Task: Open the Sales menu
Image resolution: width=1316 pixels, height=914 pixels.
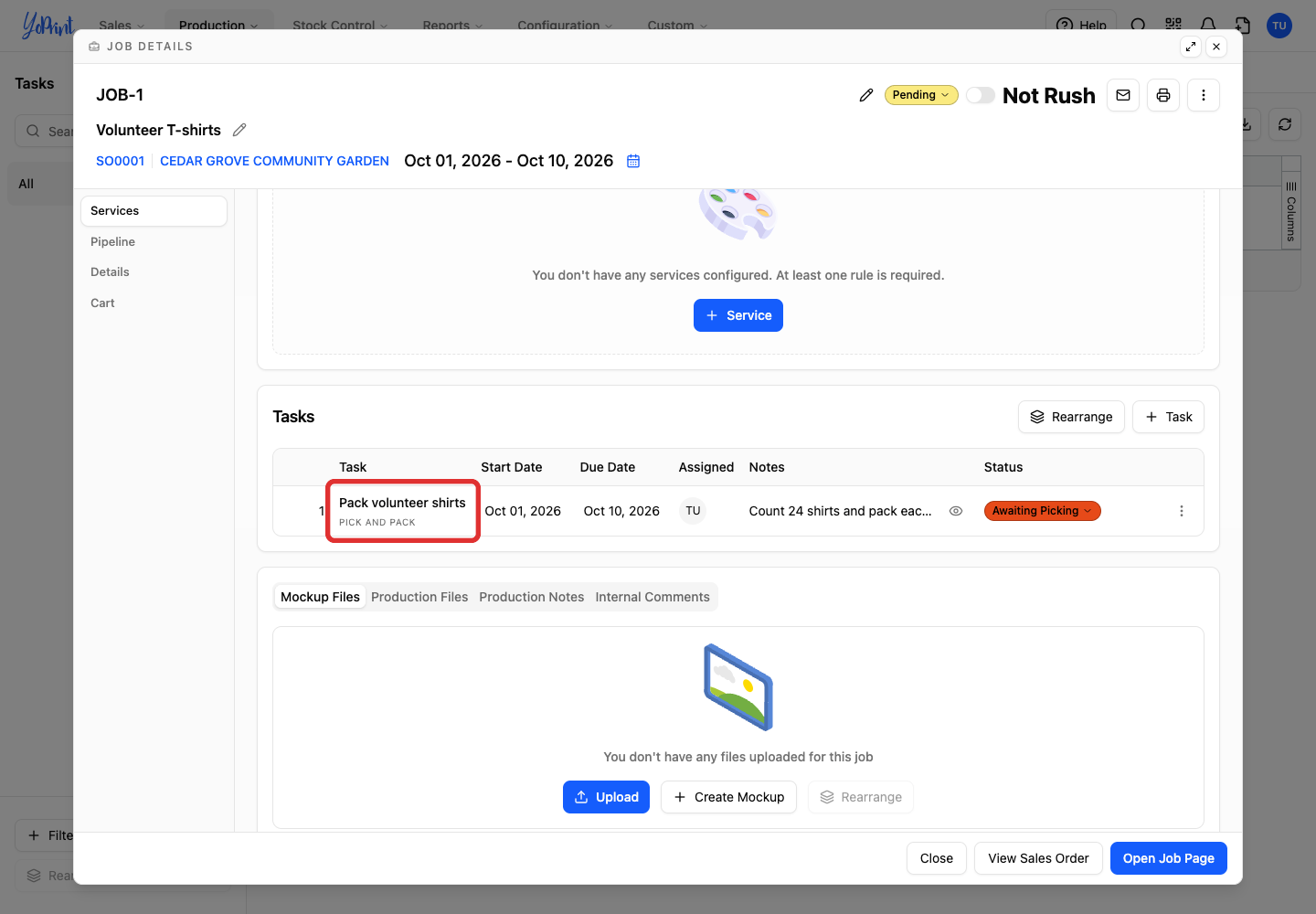Action: click(x=122, y=25)
